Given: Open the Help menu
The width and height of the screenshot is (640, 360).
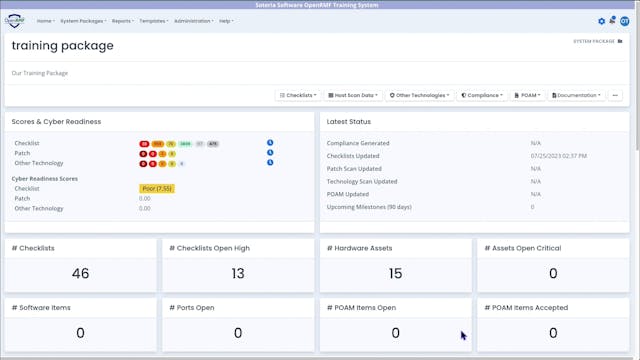Looking at the screenshot, I should [227, 21].
